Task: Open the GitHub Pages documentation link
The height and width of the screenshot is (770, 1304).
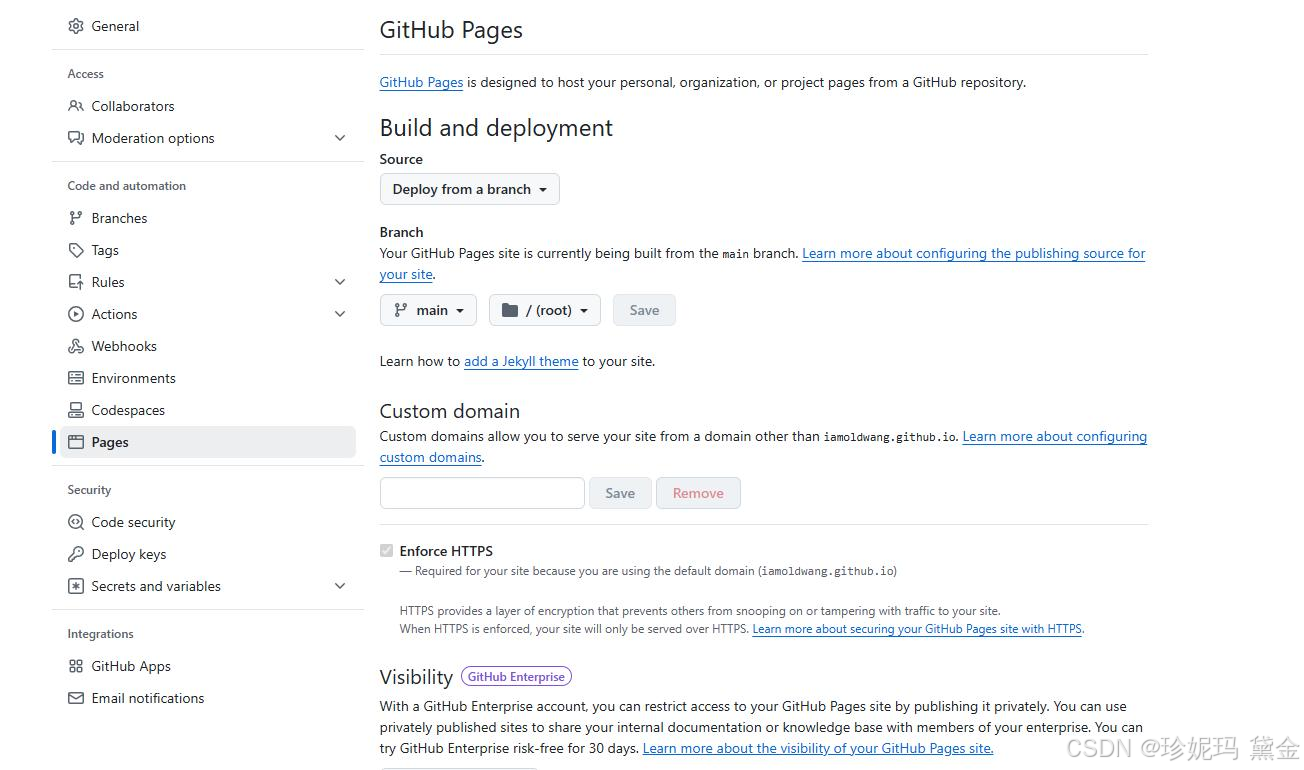Action: pos(421,82)
